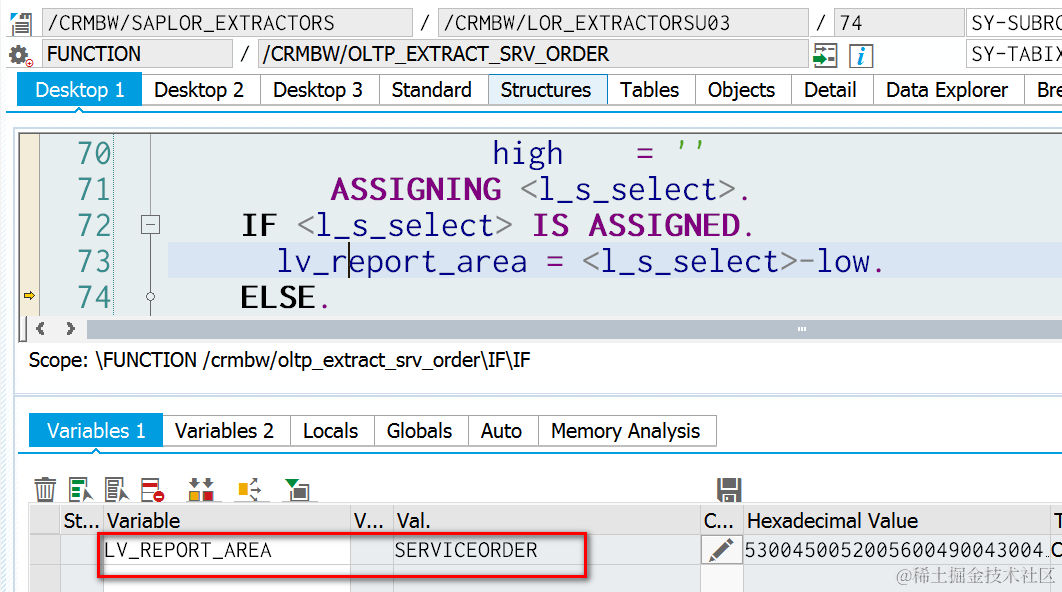
Task: Click the blue info icon beside function name
Action: coord(861,55)
